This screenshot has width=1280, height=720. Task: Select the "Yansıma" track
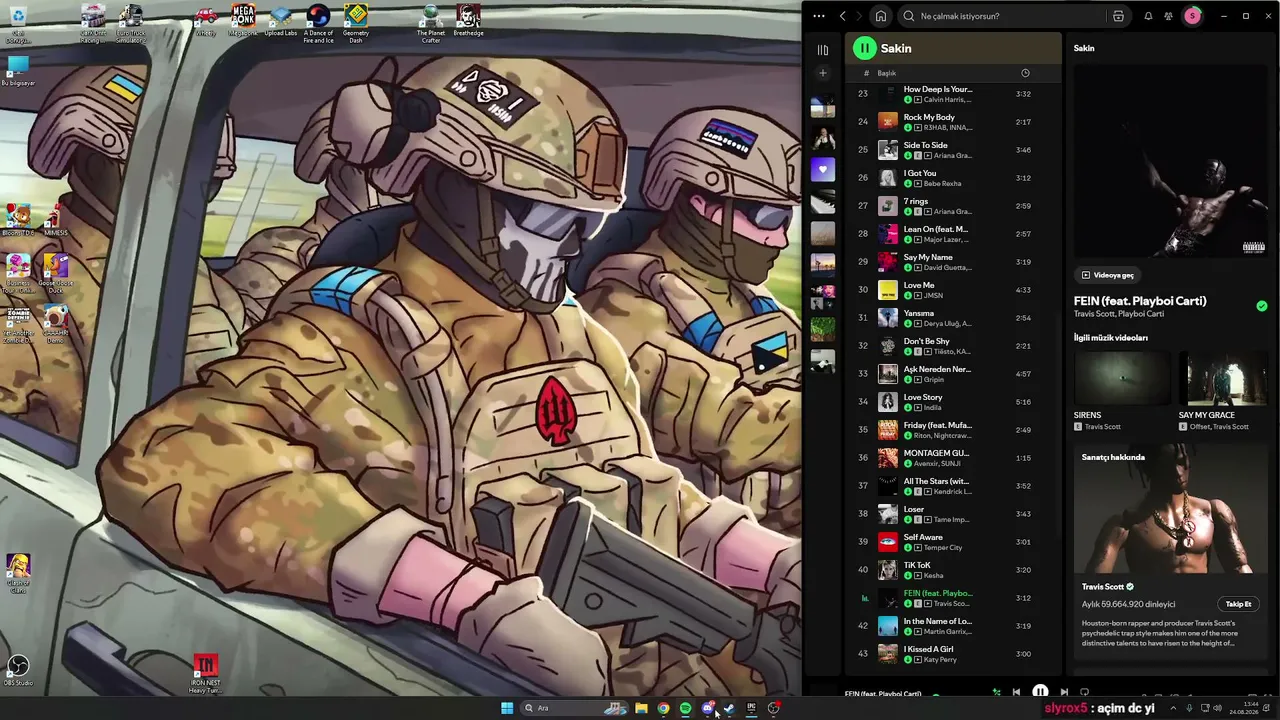(x=953, y=318)
